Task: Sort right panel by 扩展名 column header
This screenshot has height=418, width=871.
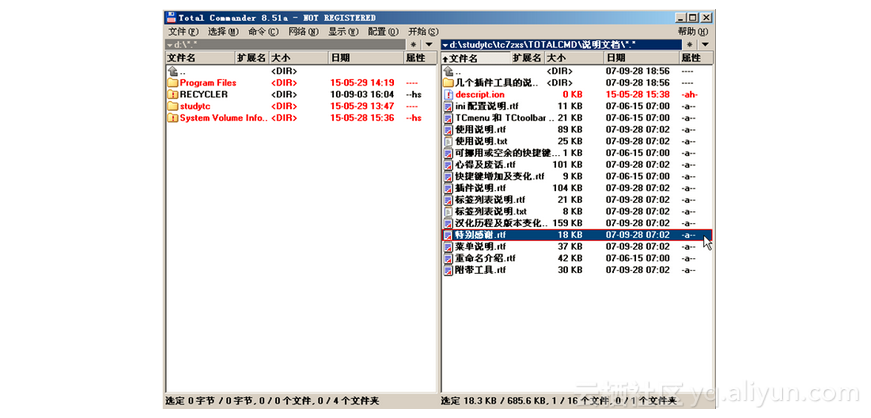Action: (527, 57)
